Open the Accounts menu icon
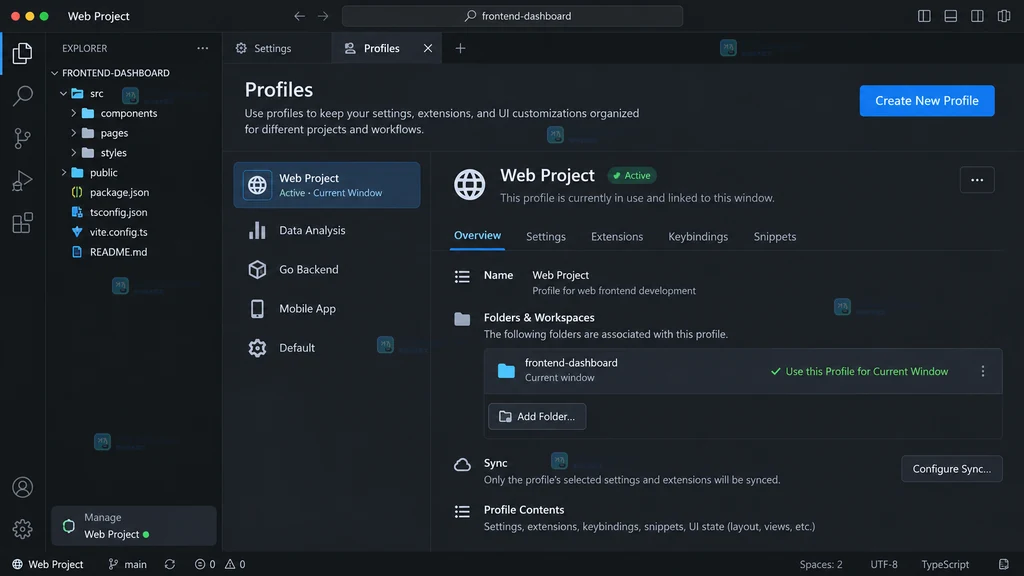The width and height of the screenshot is (1024, 576). 22,487
